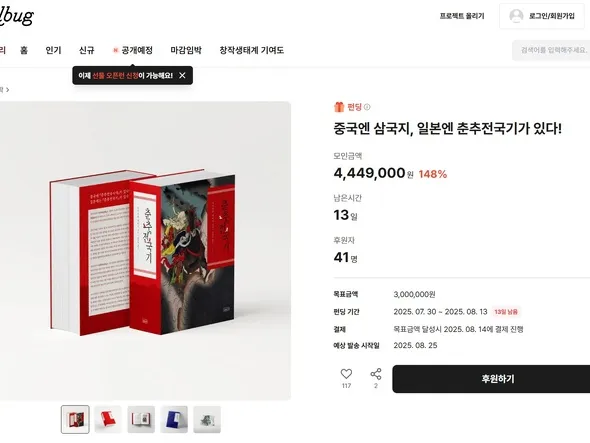Select 창작생태계 기여도 menu item

(x=251, y=50)
